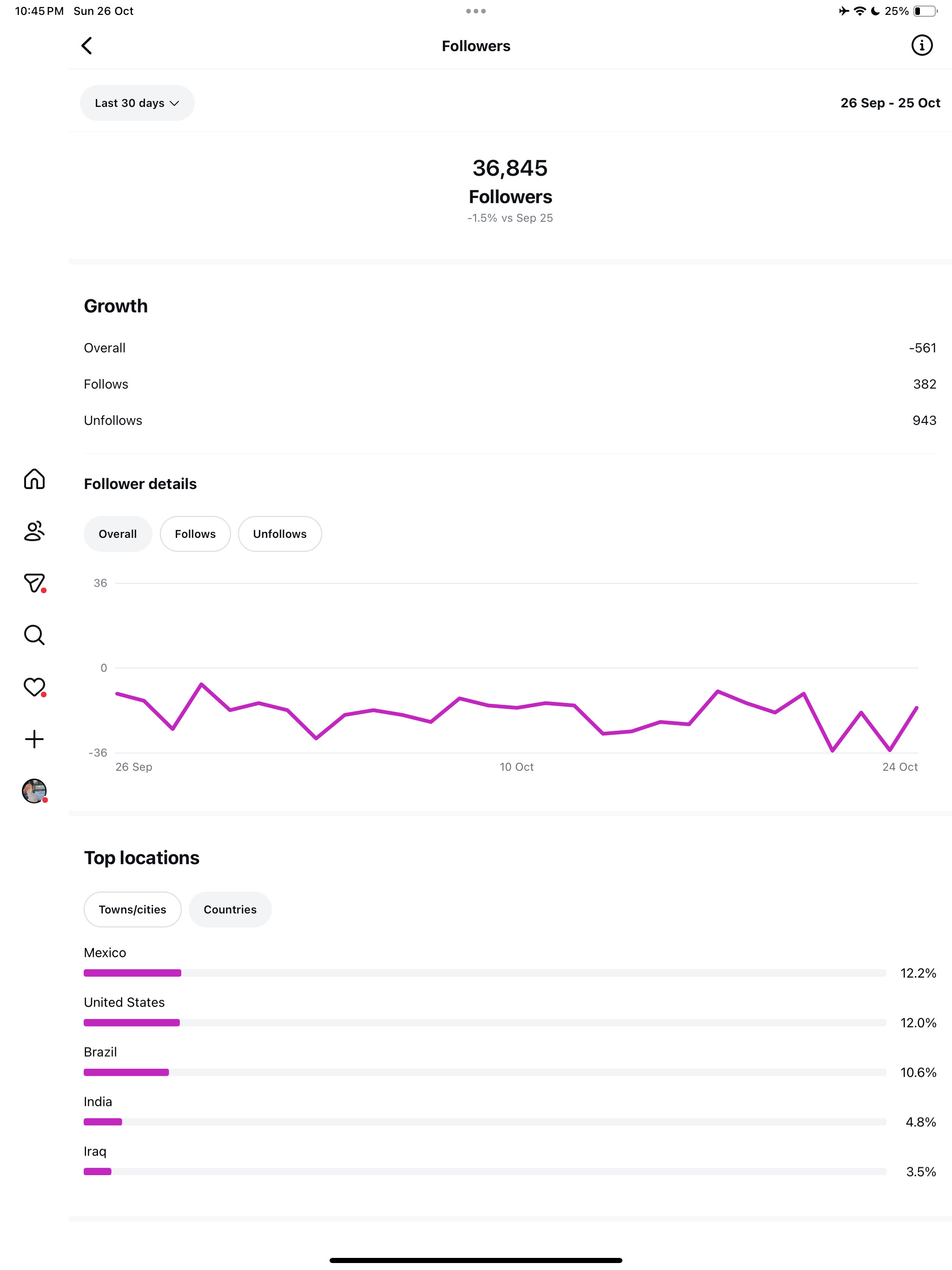Go to the Home feed icon
The width and height of the screenshot is (952, 1270).
(34, 479)
